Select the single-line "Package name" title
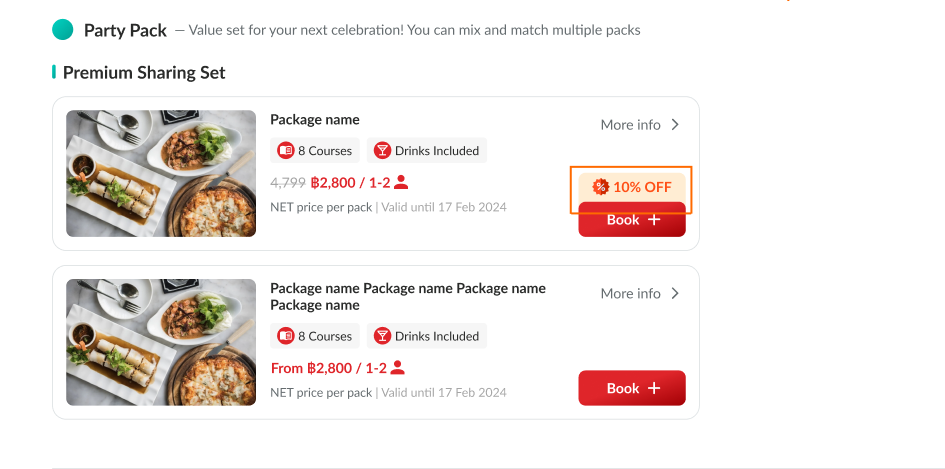The width and height of the screenshot is (945, 469). point(315,120)
